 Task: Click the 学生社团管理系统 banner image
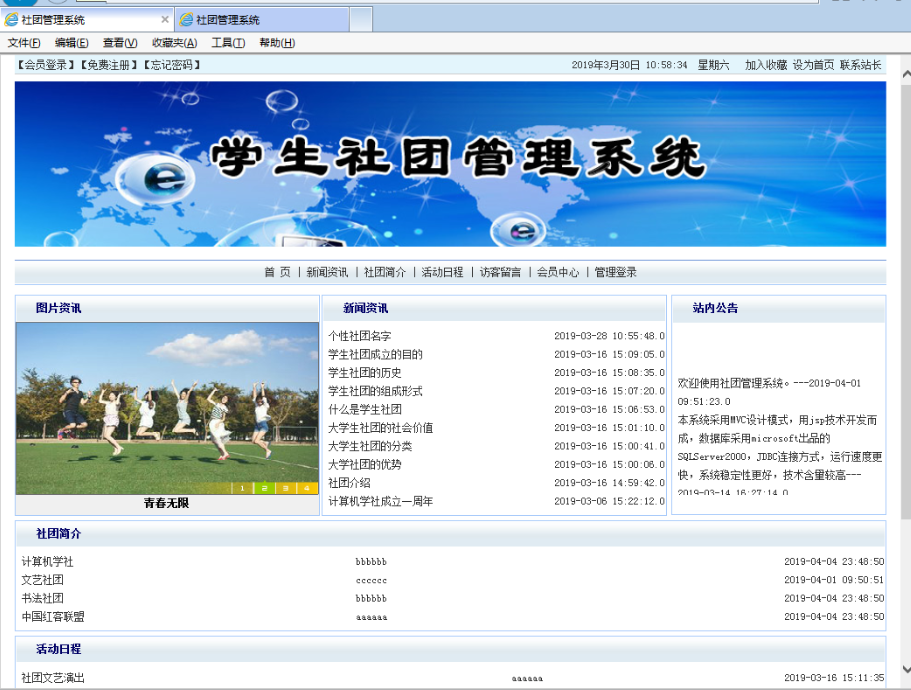click(450, 164)
